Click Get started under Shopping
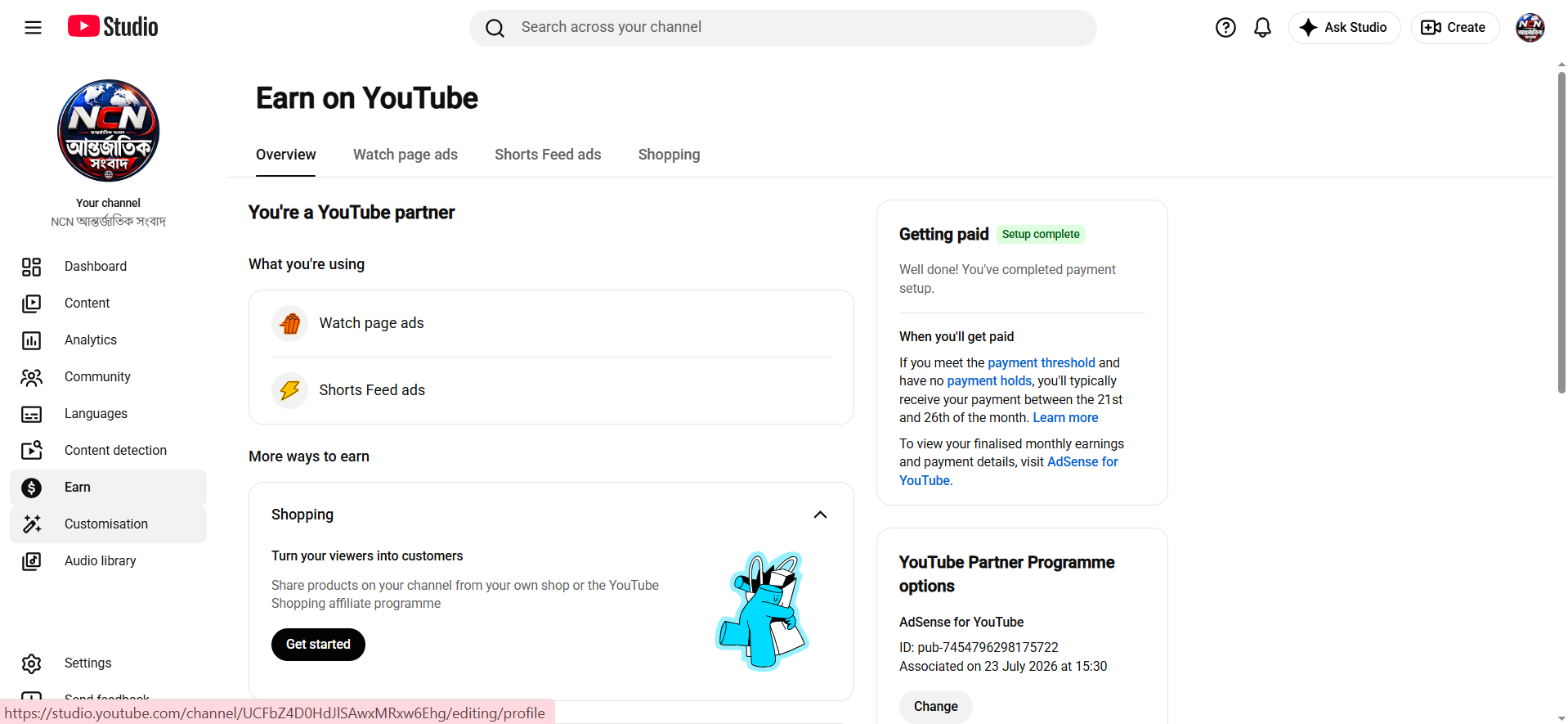 (x=318, y=645)
